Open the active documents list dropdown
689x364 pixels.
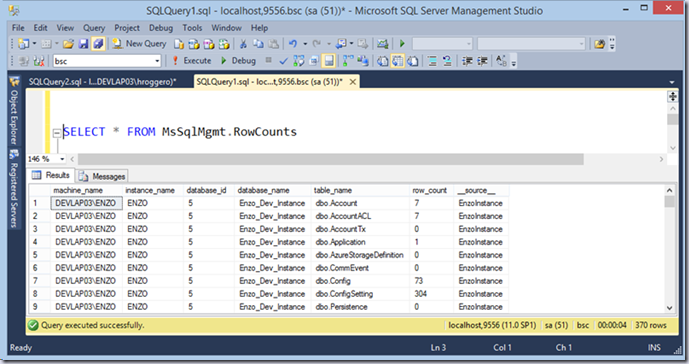671,82
